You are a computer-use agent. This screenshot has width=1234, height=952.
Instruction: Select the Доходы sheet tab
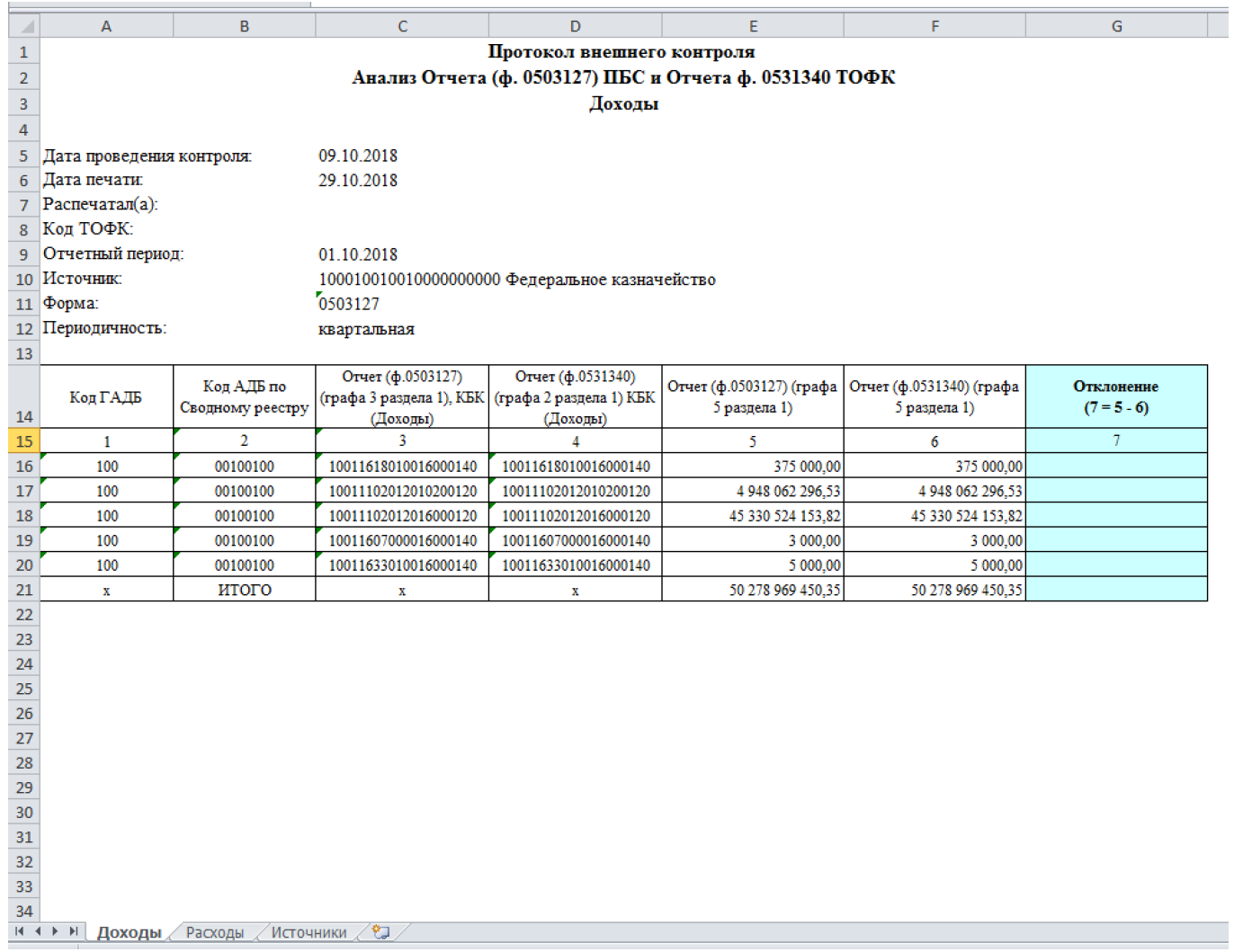129,933
